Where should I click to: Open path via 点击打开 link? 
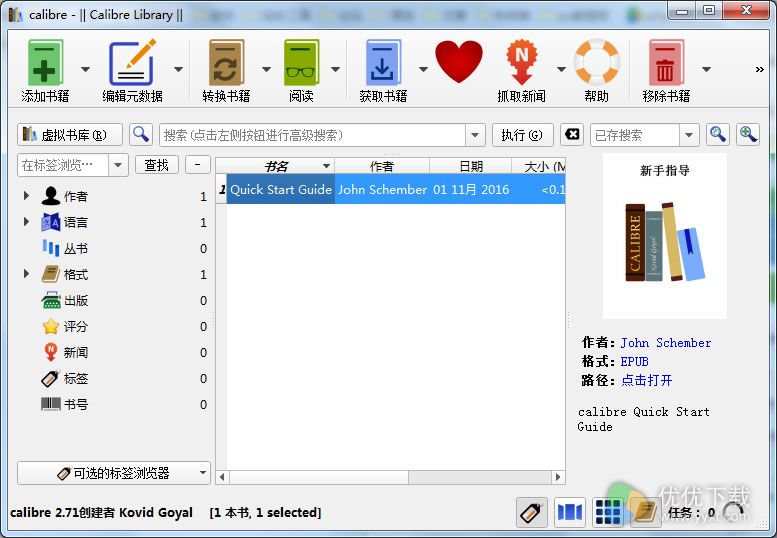click(x=647, y=380)
